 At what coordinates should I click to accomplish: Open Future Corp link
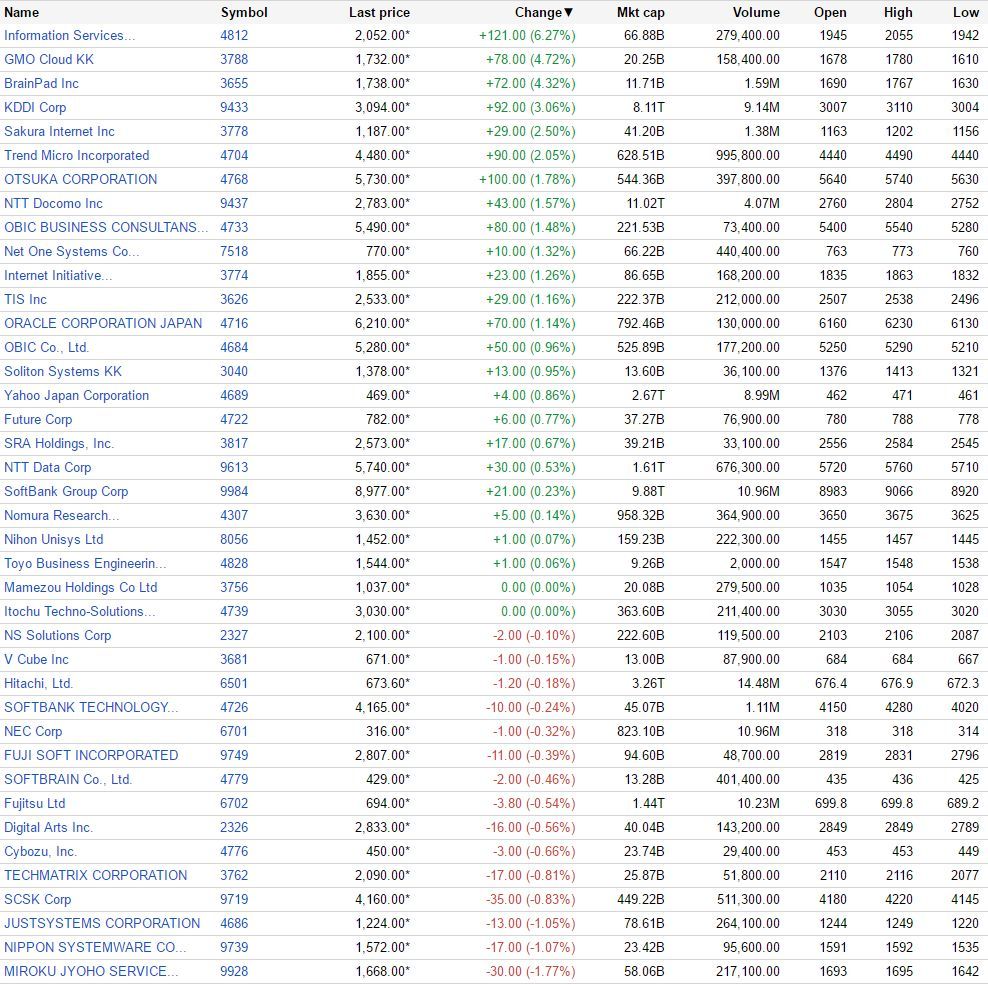click(38, 420)
